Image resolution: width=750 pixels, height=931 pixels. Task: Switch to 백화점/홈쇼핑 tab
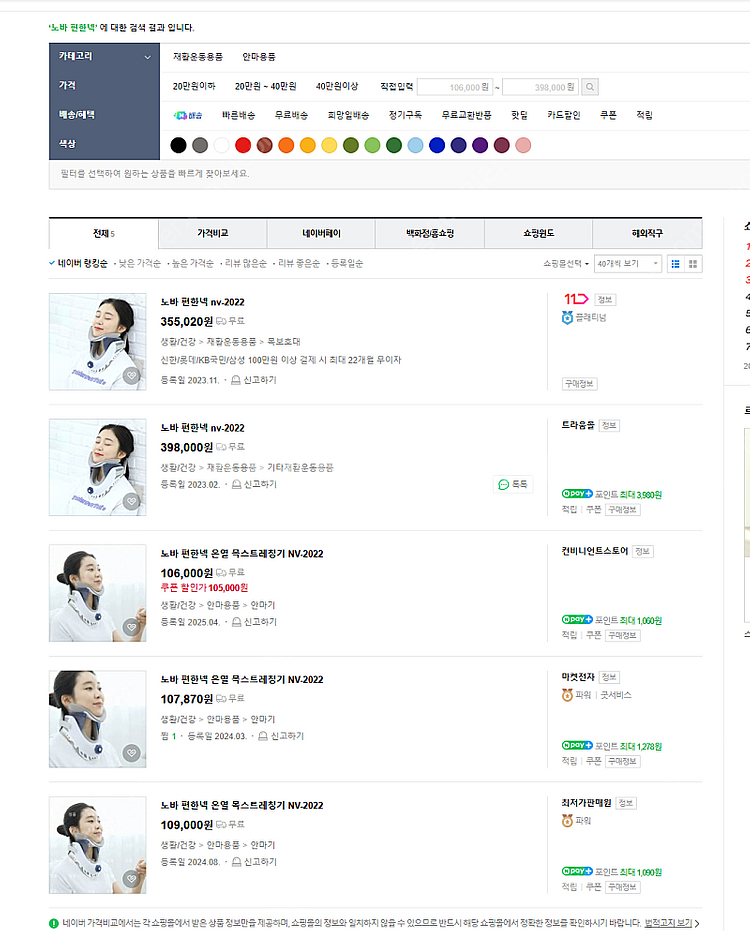[x=430, y=233]
